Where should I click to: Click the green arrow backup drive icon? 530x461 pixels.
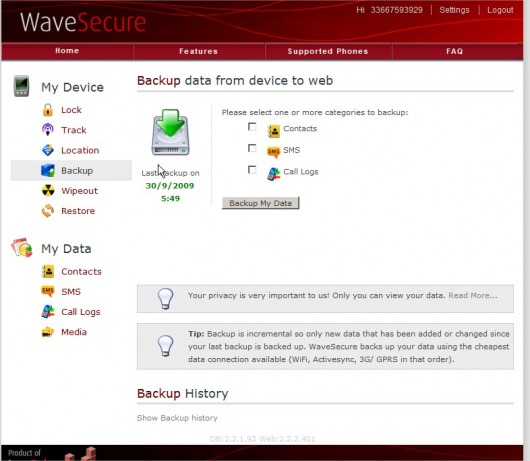170,132
